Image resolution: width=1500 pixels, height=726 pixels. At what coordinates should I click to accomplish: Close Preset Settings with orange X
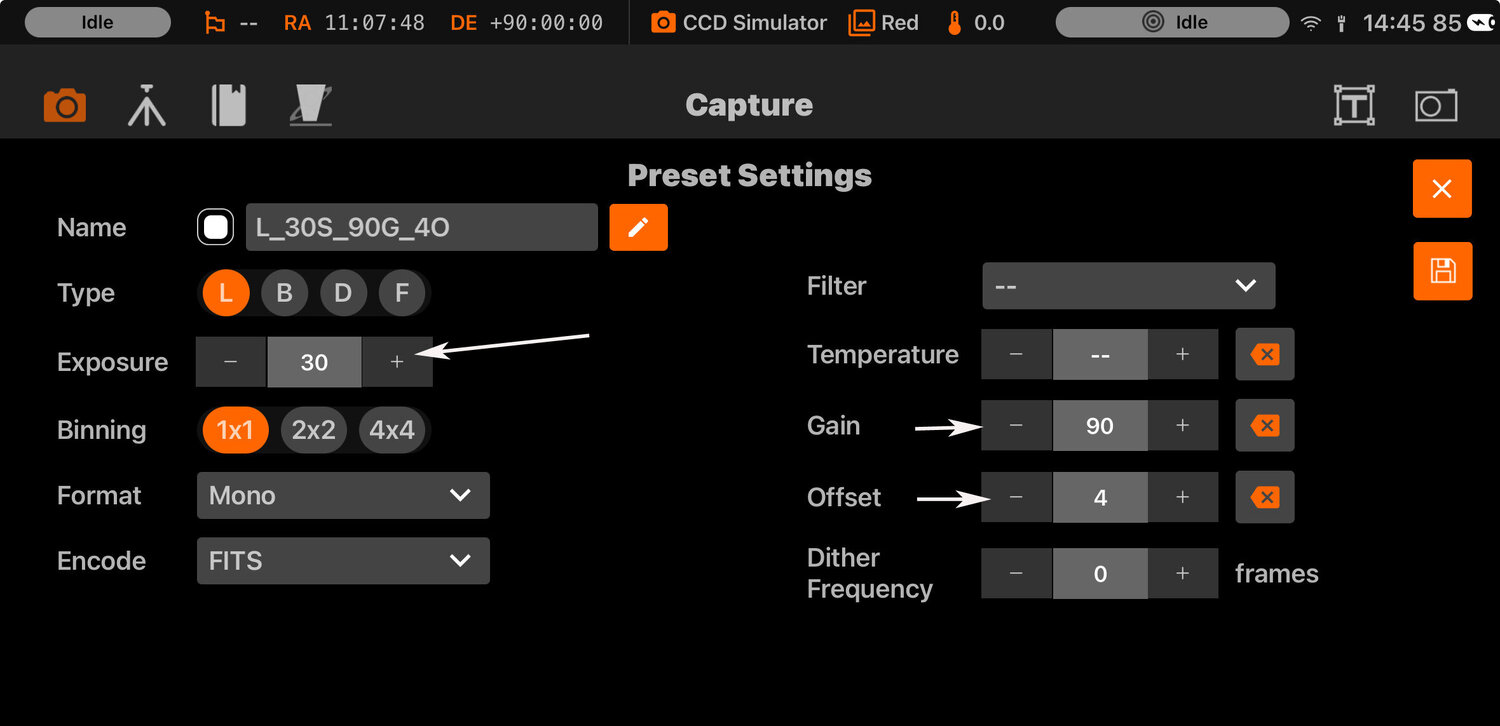point(1442,189)
